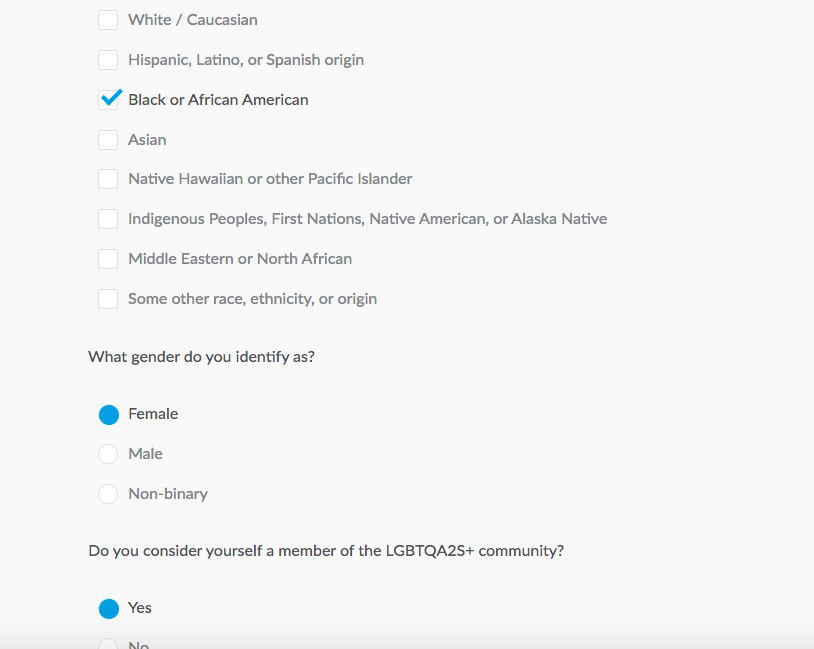Uncheck Black or African American checkbox
This screenshot has width=814, height=649.
[x=108, y=100]
